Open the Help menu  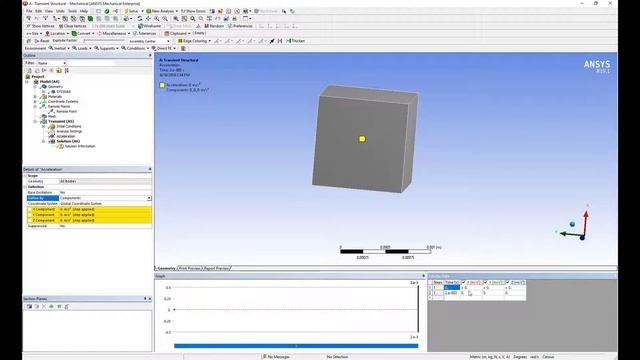(x=84, y=11)
